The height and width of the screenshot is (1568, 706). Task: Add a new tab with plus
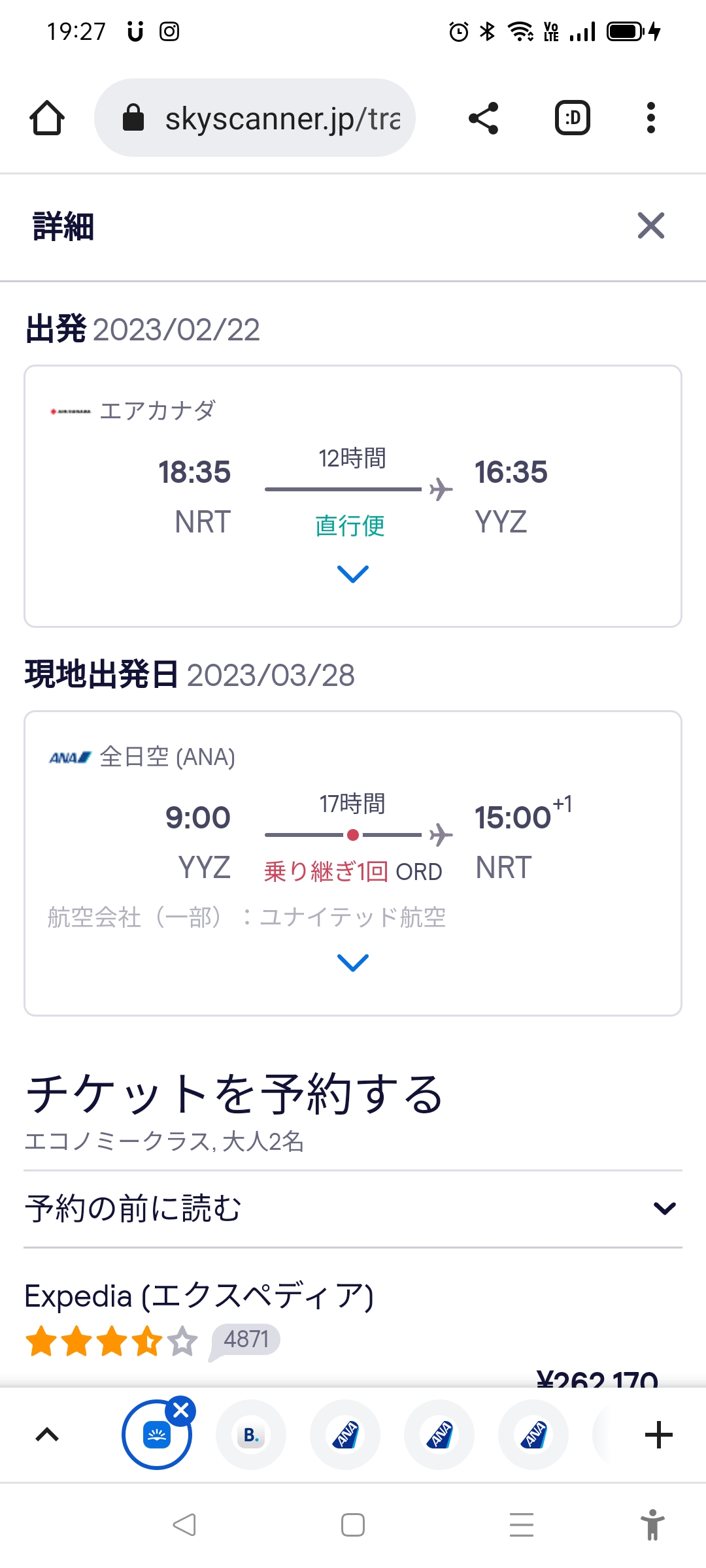point(658,1435)
